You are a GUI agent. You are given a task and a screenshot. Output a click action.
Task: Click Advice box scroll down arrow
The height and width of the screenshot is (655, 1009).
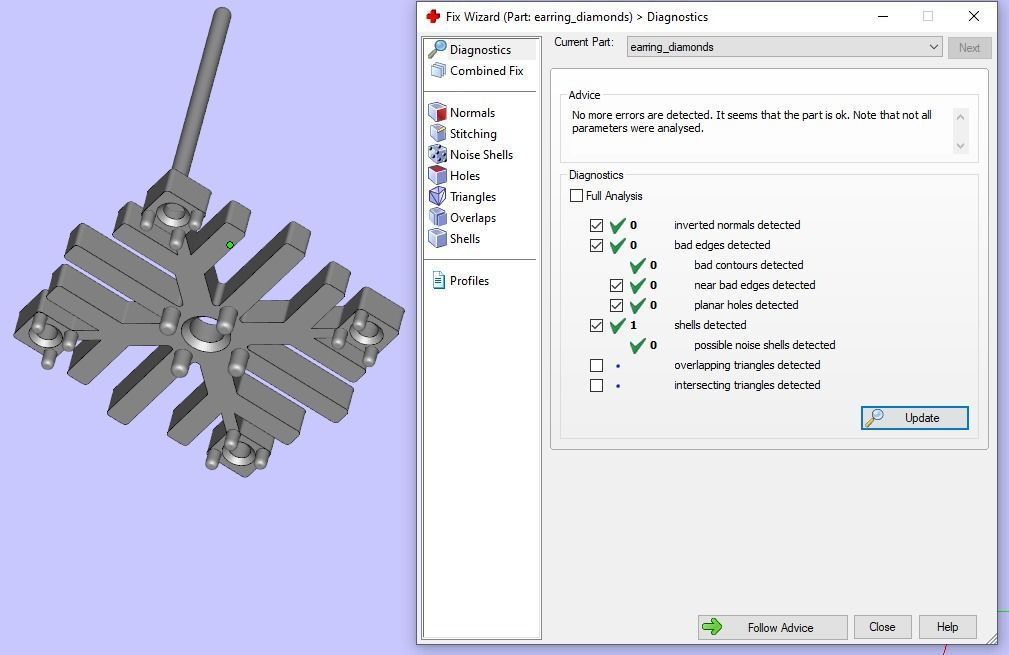tap(960, 146)
